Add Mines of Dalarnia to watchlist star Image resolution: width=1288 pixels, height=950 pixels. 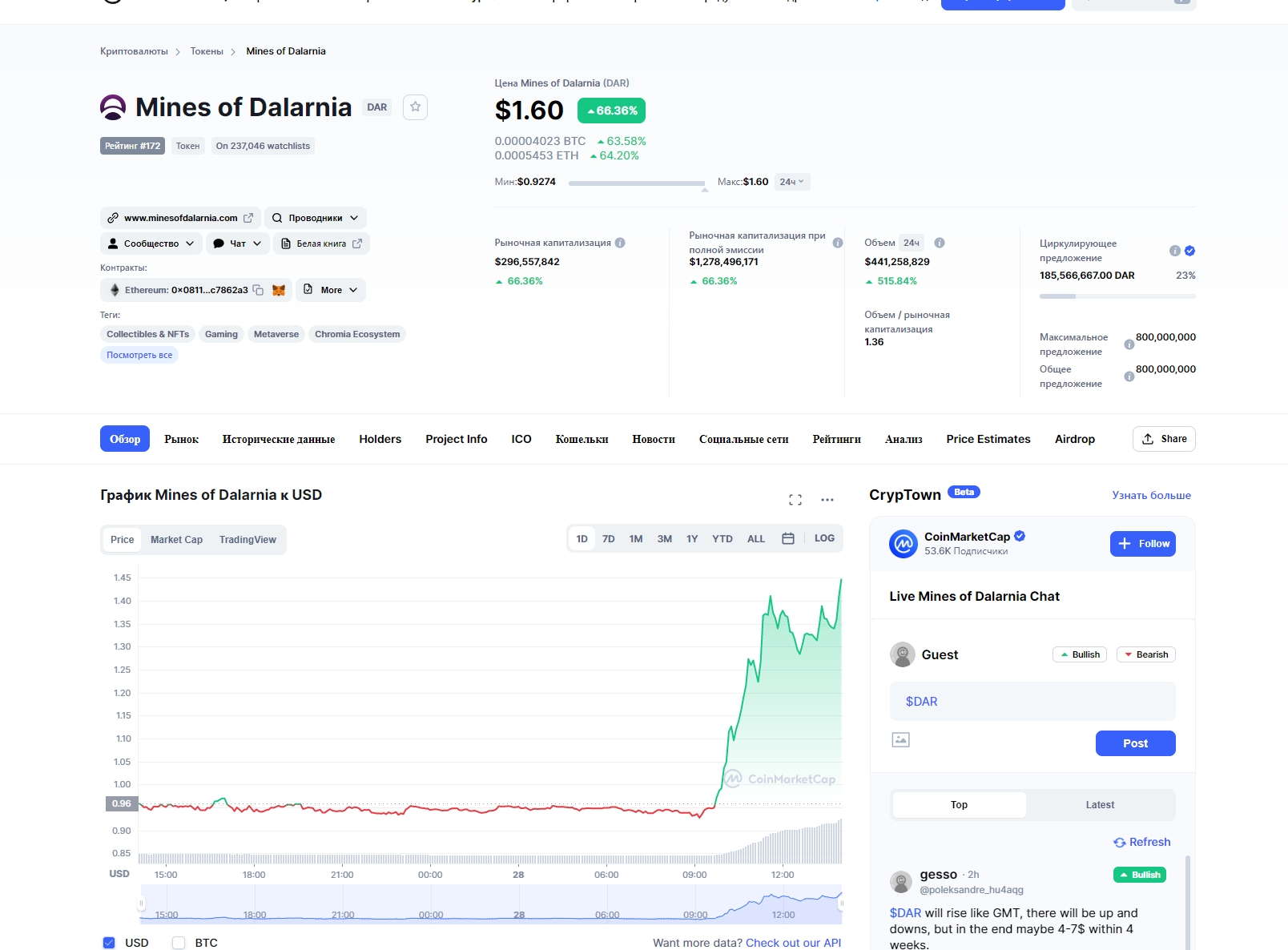[x=415, y=107]
